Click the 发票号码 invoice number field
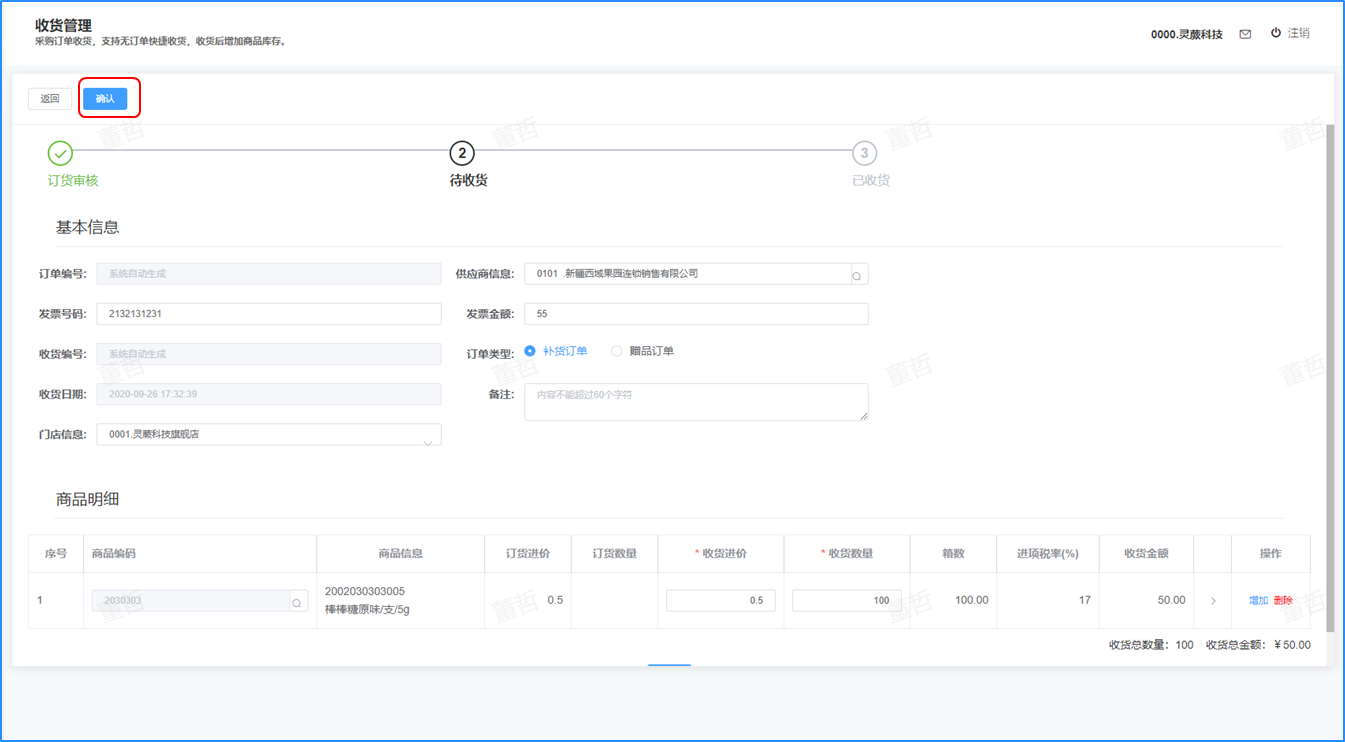 [x=268, y=314]
